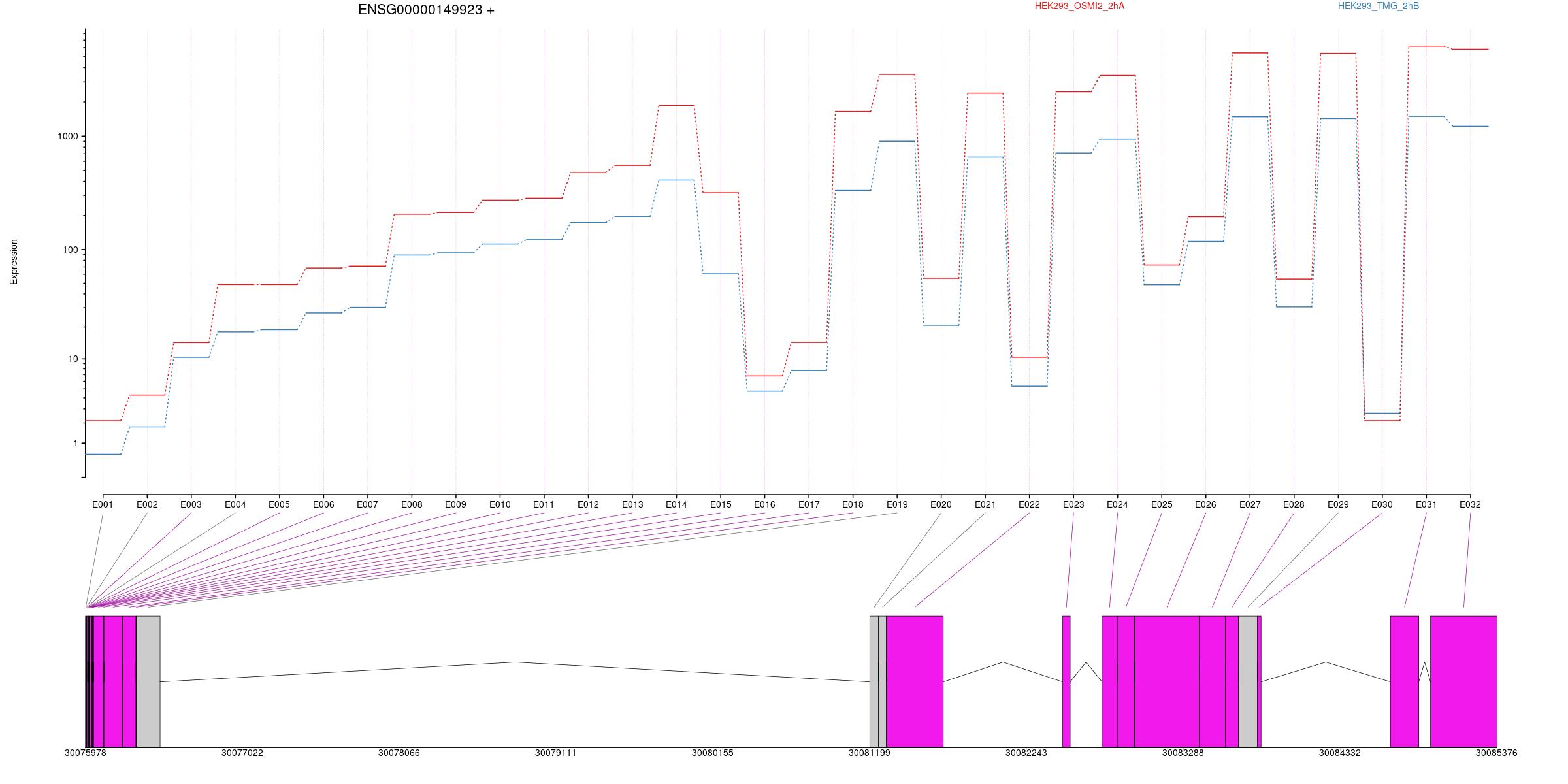Click exon label E023
Image resolution: width=1568 pixels, height=784 pixels.
pos(1073,504)
